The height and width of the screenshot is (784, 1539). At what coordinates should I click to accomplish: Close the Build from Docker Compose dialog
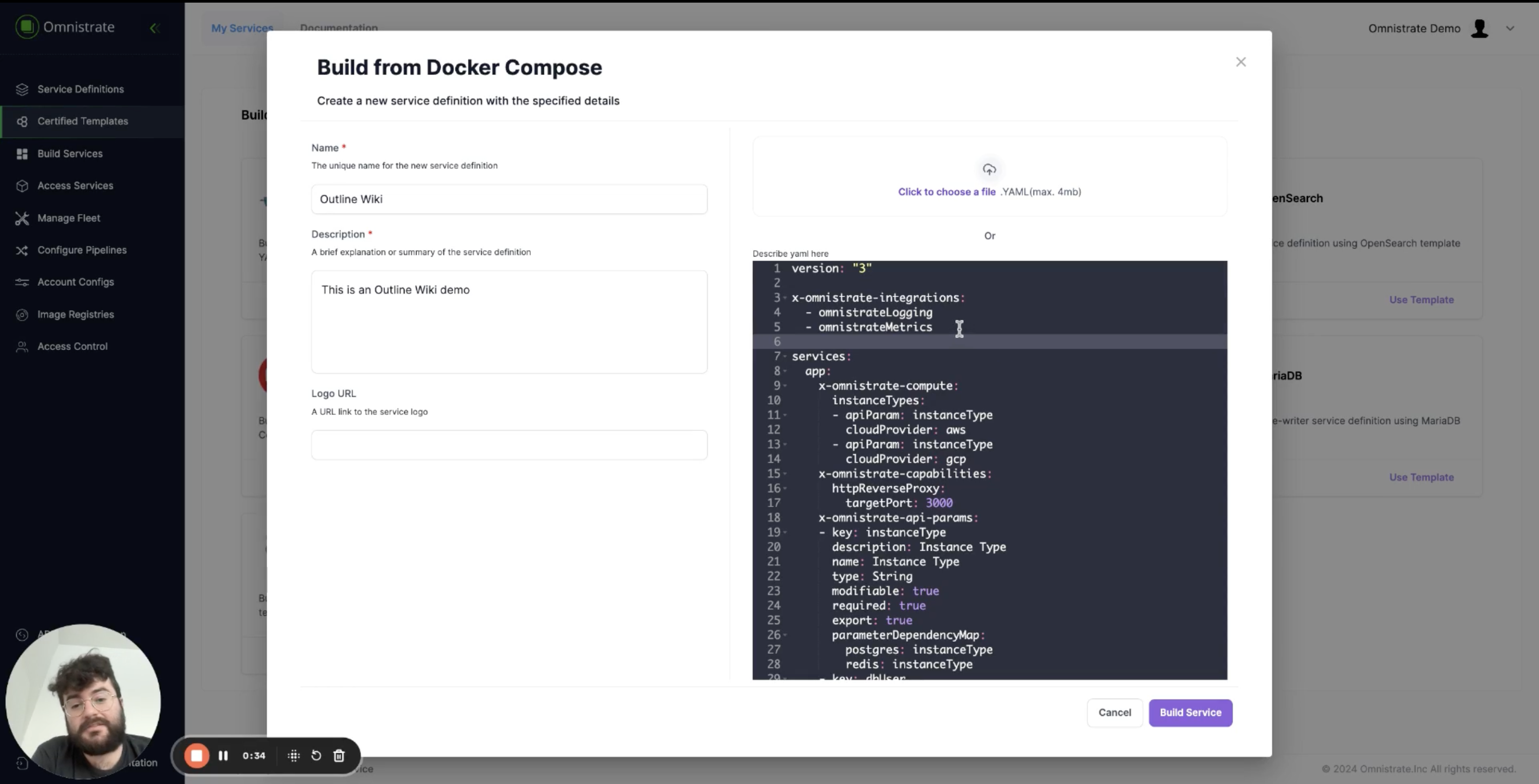[x=1241, y=62]
